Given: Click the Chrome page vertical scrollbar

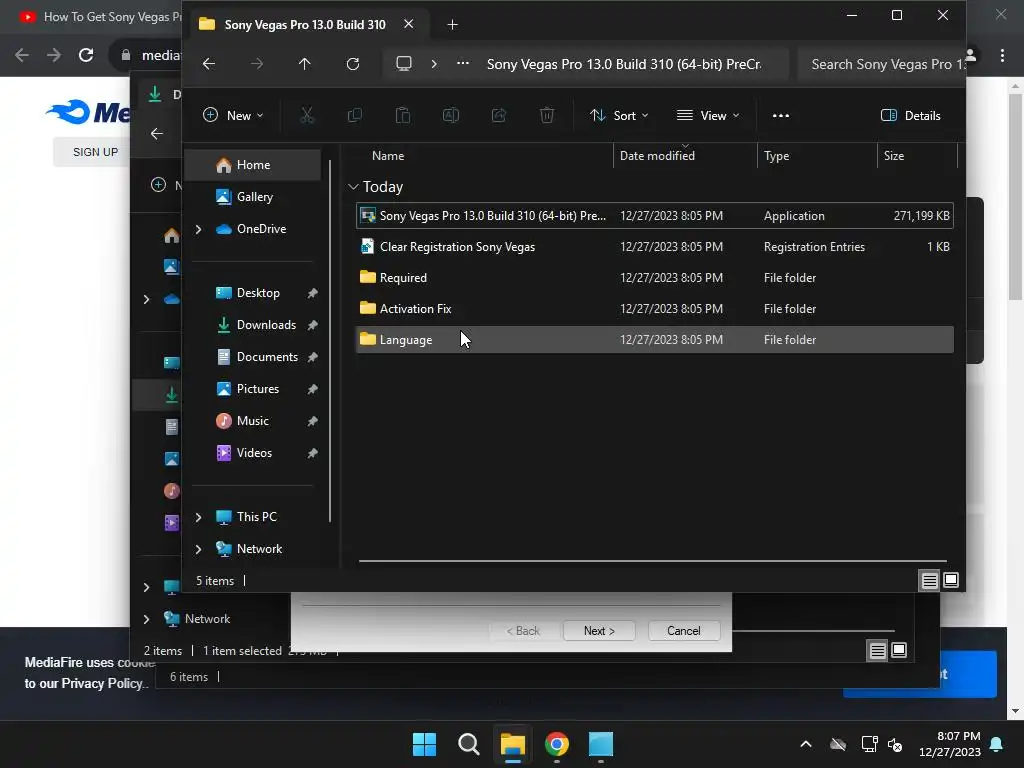Looking at the screenshot, I should click(1015, 196).
